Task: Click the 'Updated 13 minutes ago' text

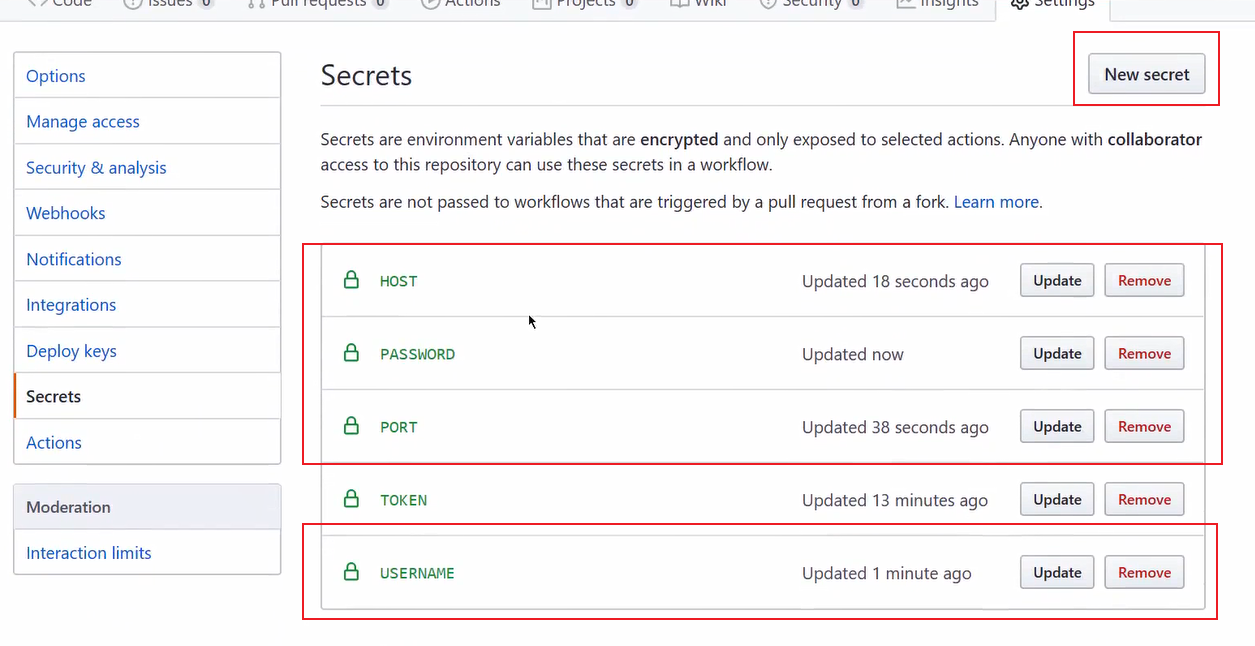Action: pos(895,500)
